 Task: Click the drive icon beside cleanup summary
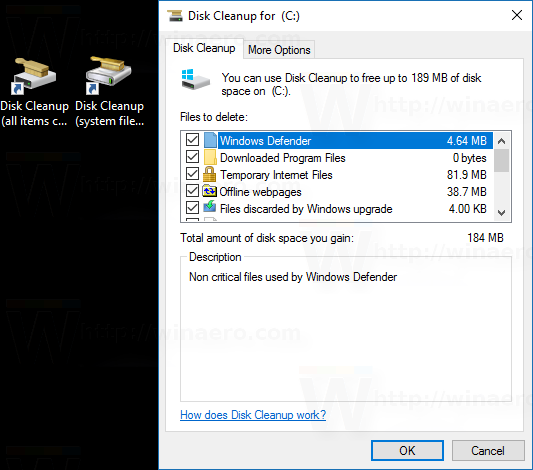[x=195, y=80]
